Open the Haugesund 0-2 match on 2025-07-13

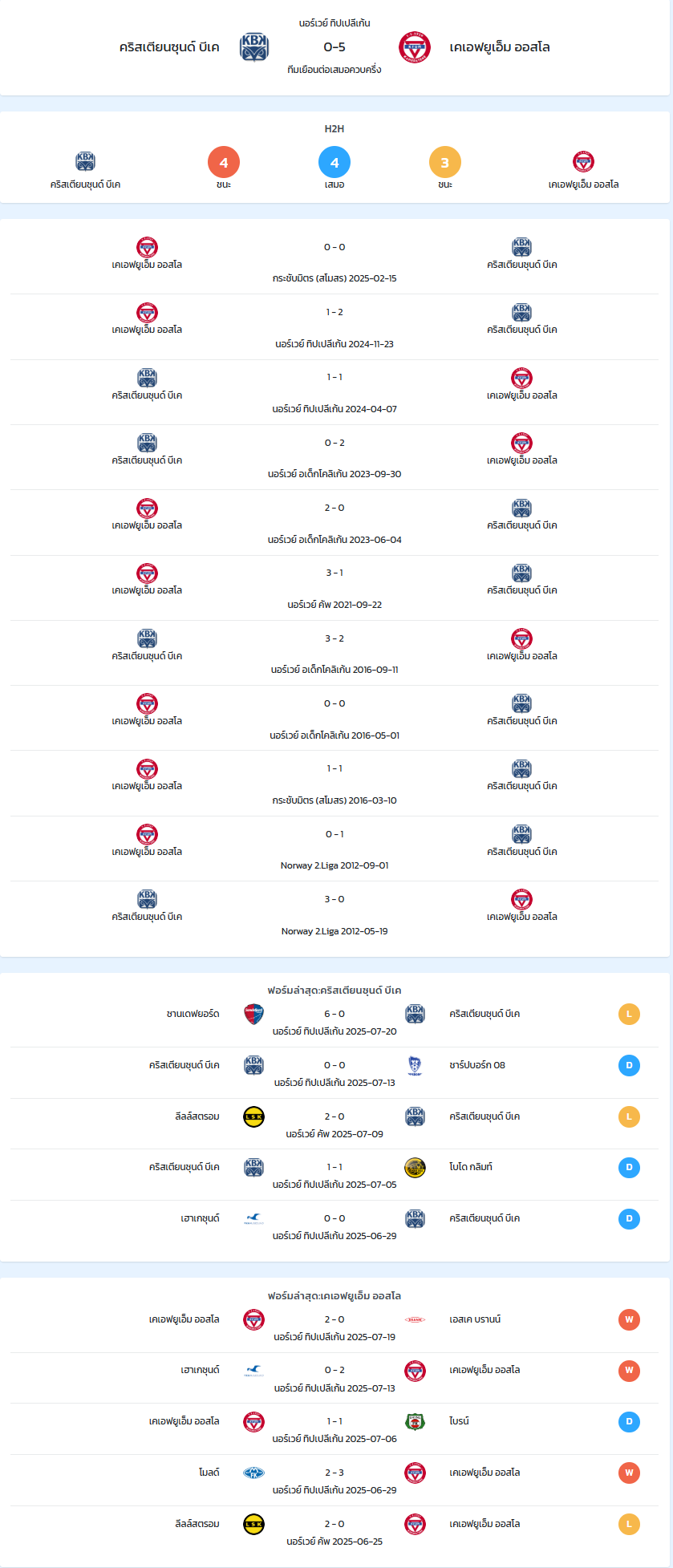click(334, 1378)
